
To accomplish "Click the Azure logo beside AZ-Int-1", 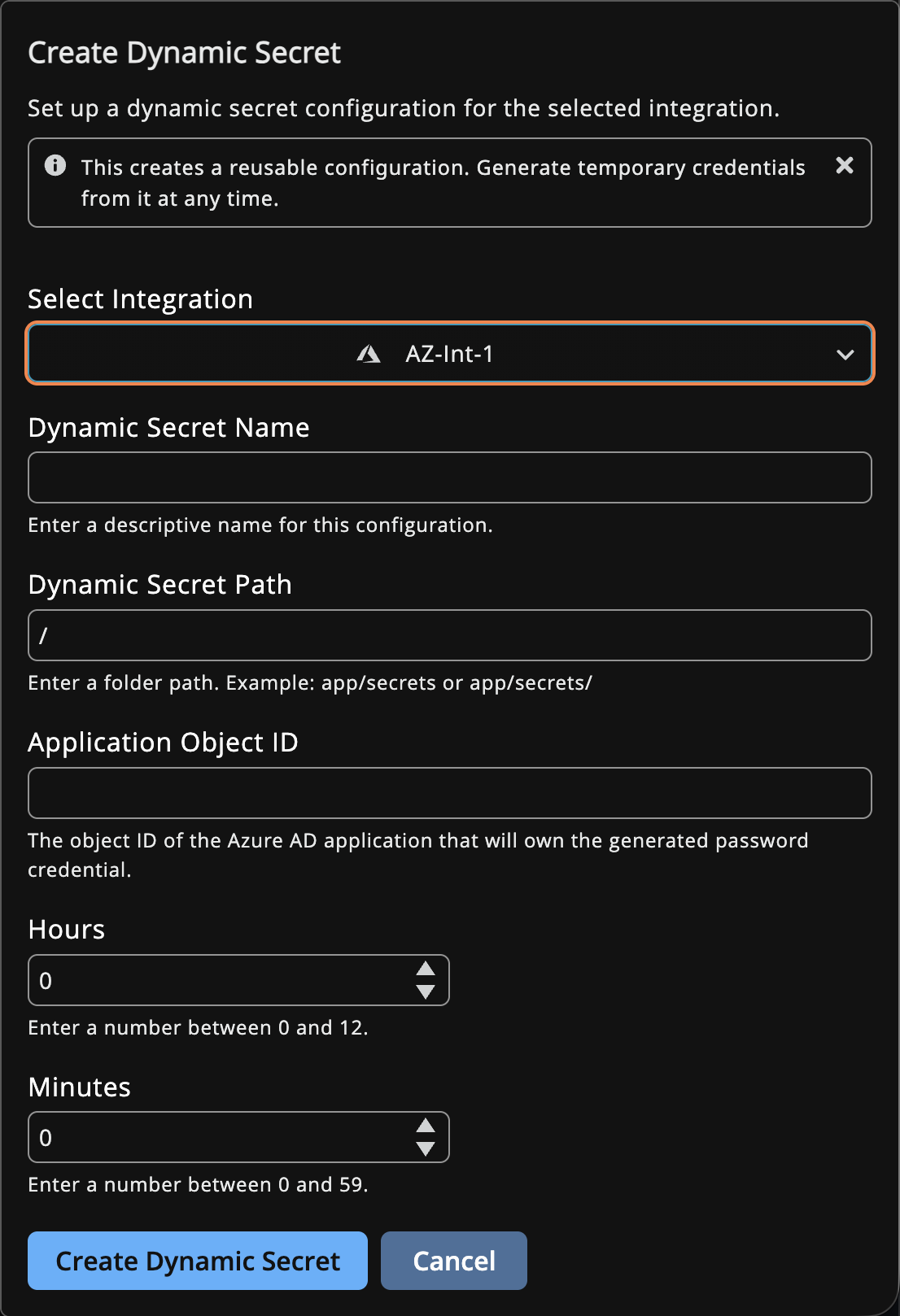I will click(x=369, y=354).
